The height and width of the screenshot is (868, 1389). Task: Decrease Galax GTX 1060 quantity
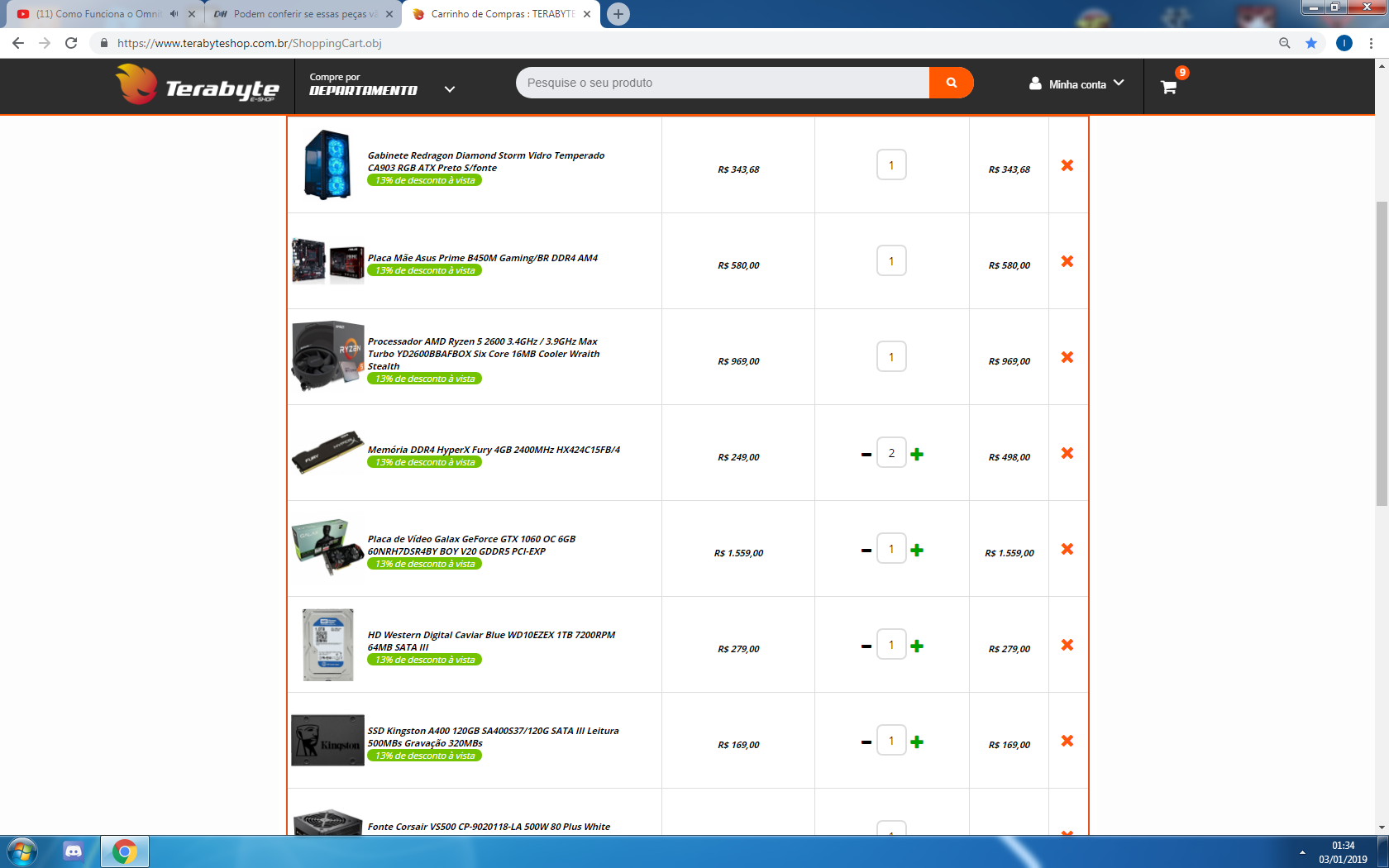click(x=866, y=550)
